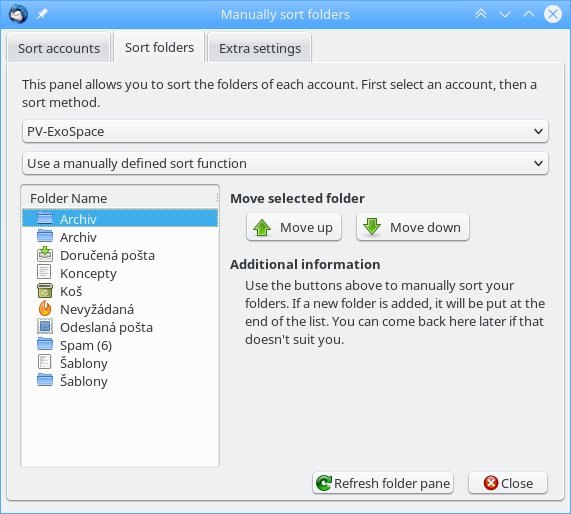Close the window via title bar X
571x514 pixels.
(553, 15)
